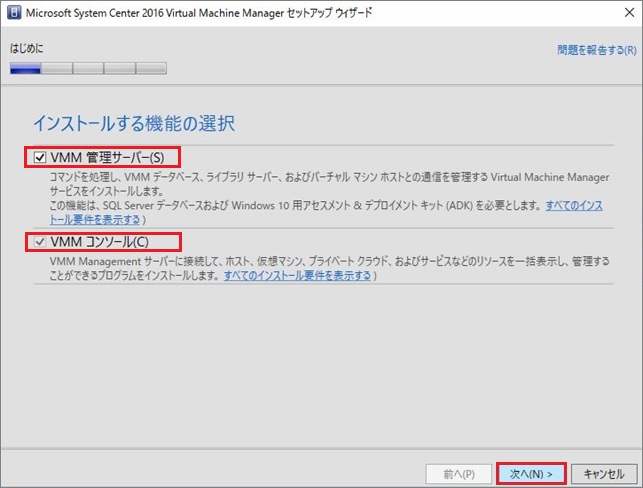Open install requirements link under VMM コンソール
Screen dimensions: 643x488
point(298,275)
